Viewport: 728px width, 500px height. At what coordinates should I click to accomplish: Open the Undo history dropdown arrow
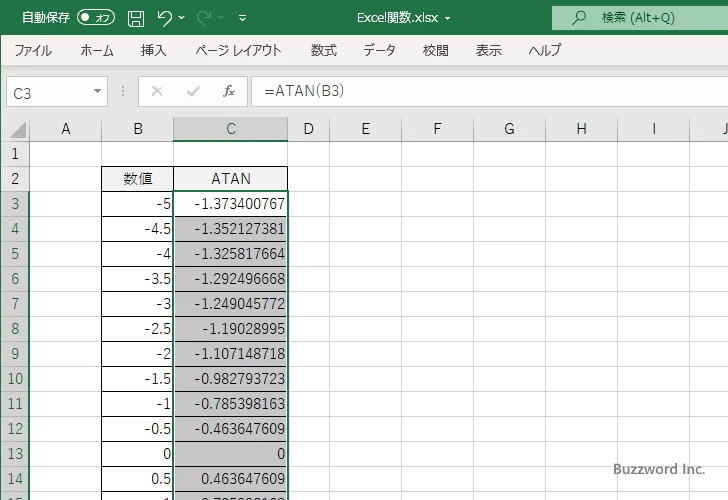coord(182,18)
